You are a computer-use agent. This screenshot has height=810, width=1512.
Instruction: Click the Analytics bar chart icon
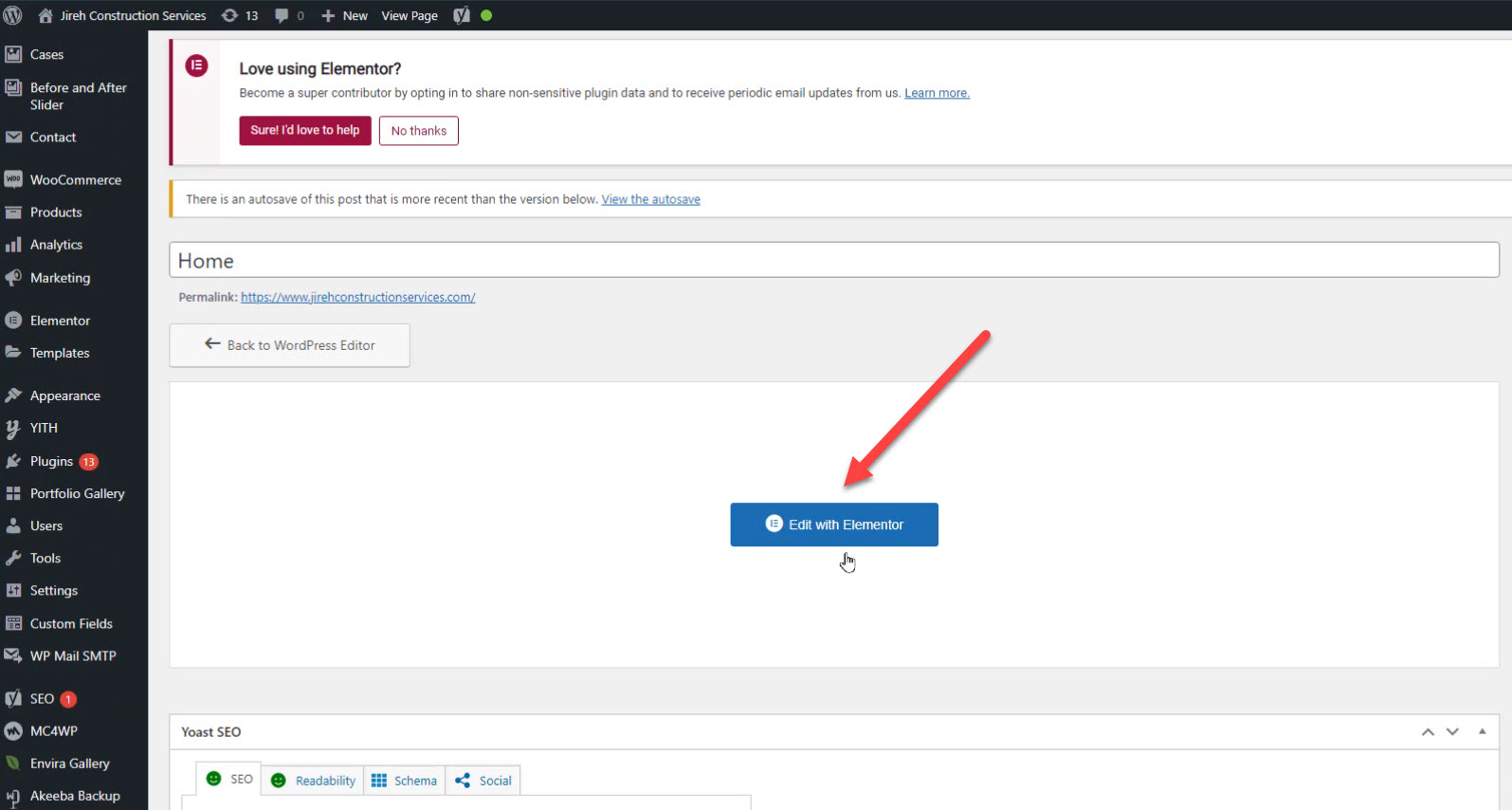pyautogui.click(x=13, y=245)
